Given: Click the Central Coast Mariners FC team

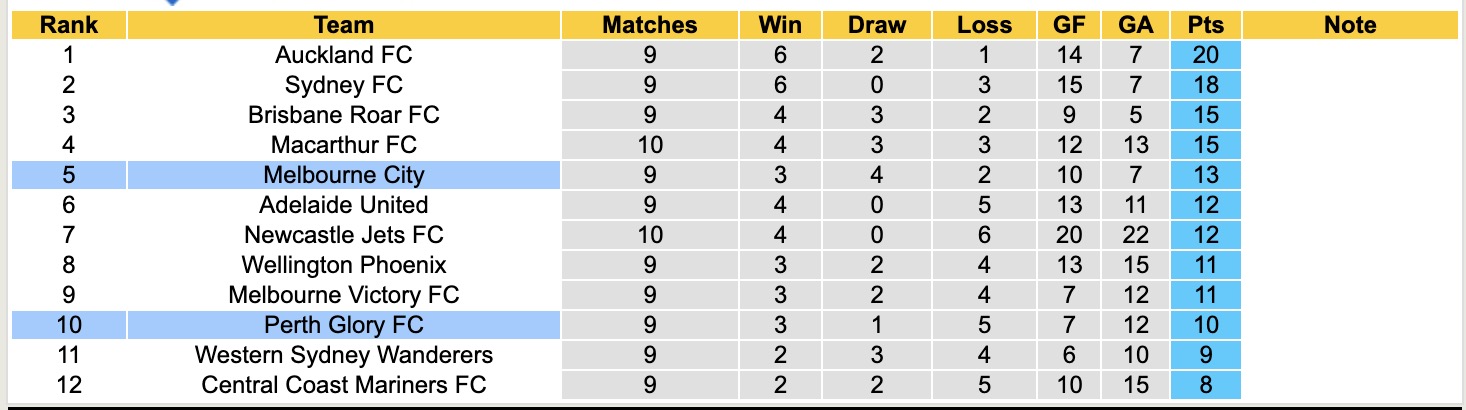Looking at the screenshot, I should [343, 385].
